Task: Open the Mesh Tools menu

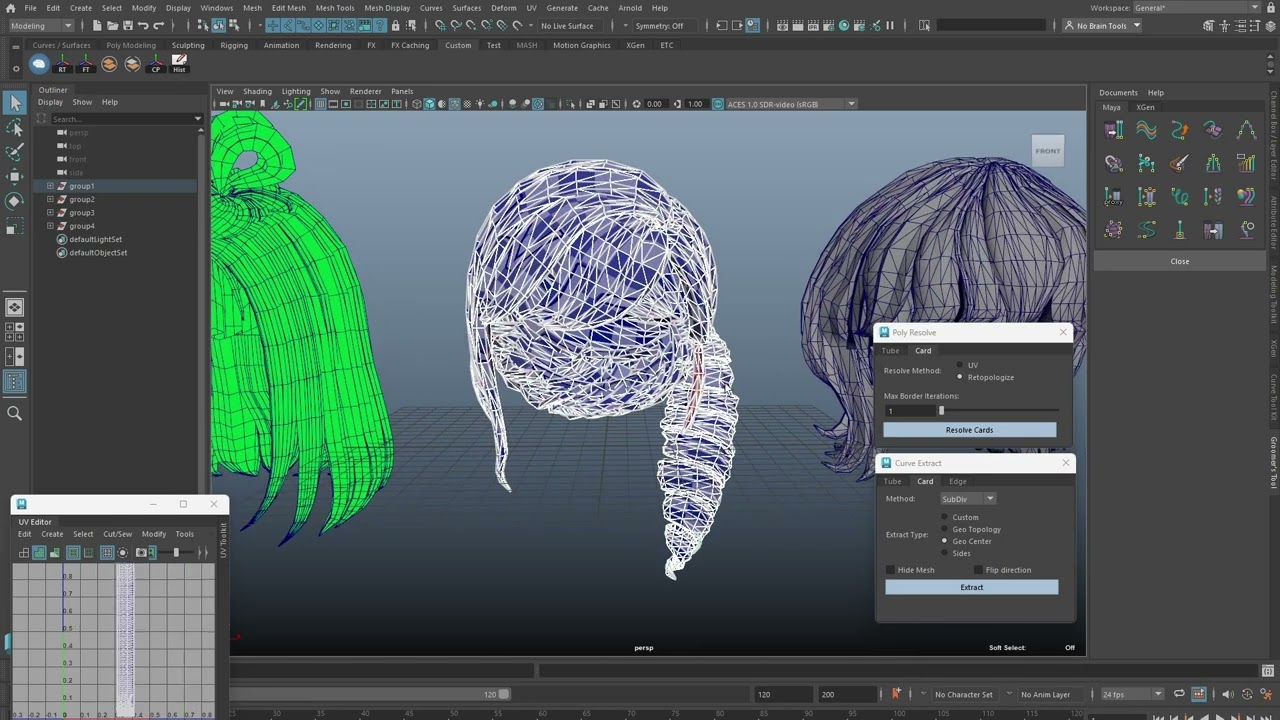Action: pos(335,8)
